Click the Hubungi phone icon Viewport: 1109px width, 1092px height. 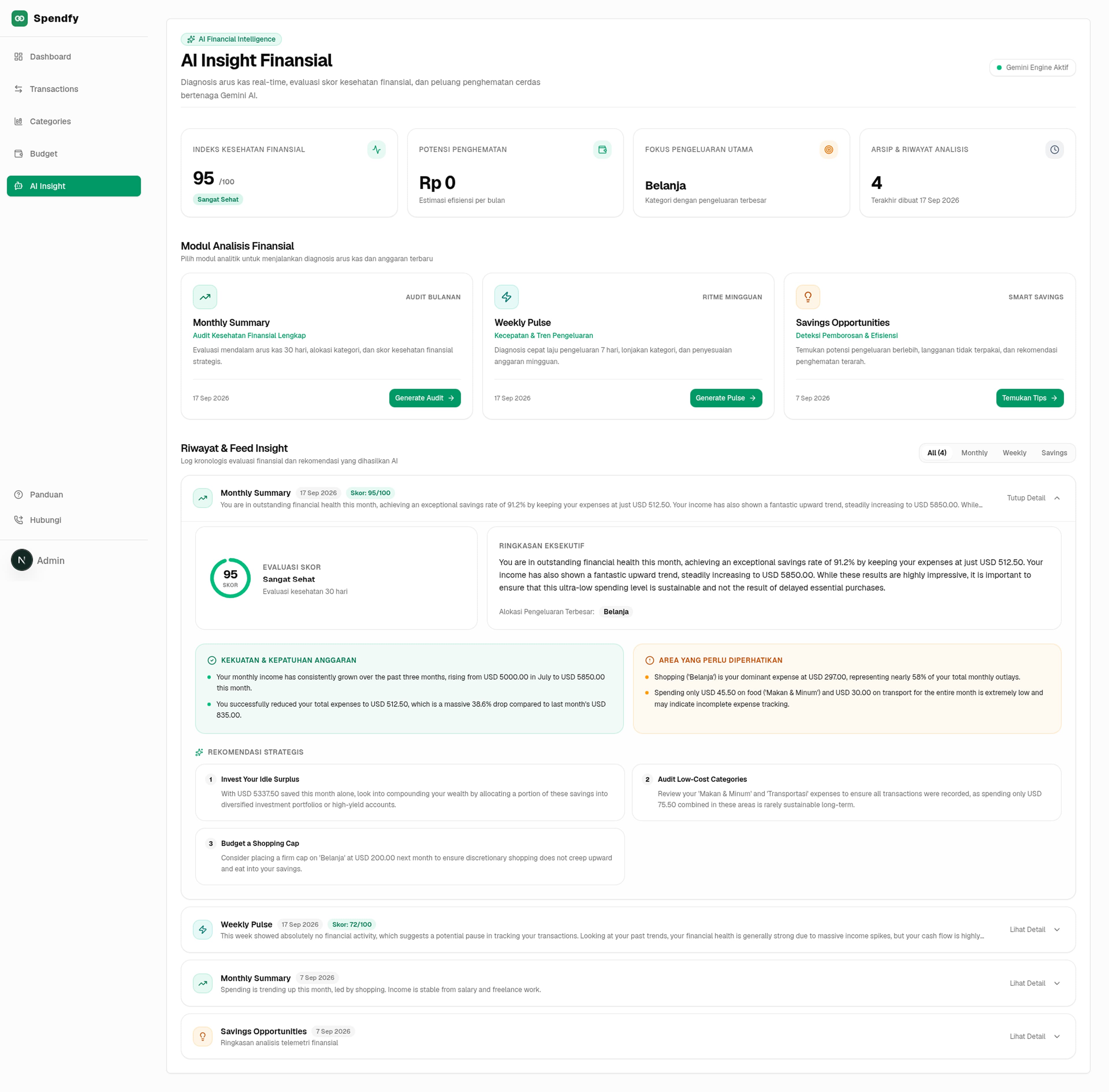[x=18, y=520]
